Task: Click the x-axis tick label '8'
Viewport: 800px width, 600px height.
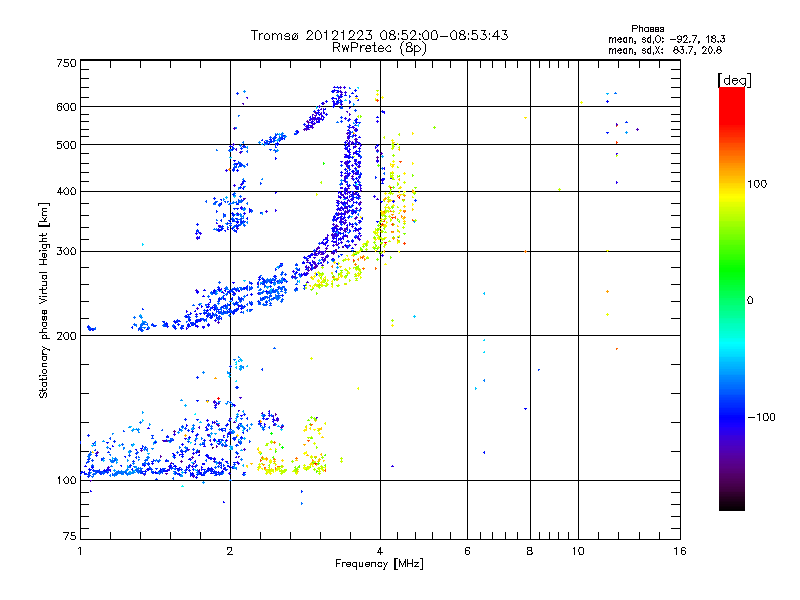Action: pyautogui.click(x=530, y=551)
